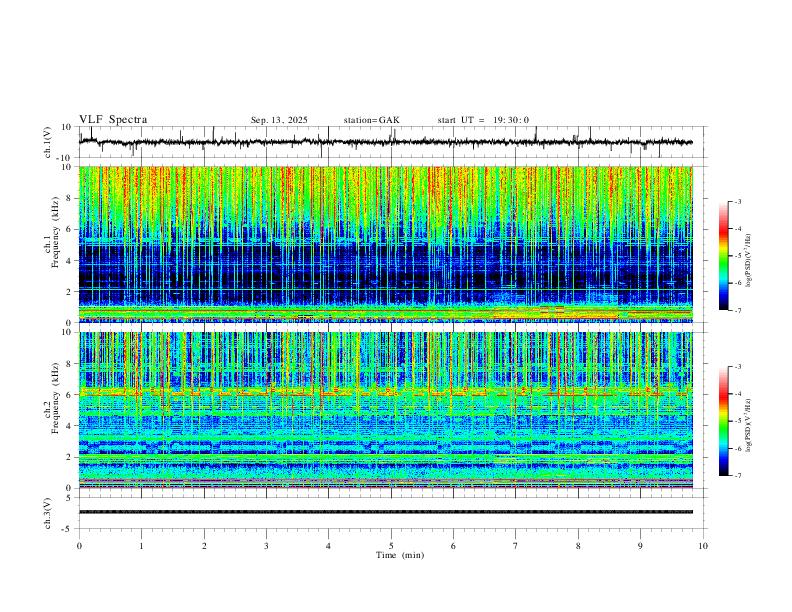Click the 0 tick on the time axis
Screen dimensions: 792x612
click(x=79, y=546)
